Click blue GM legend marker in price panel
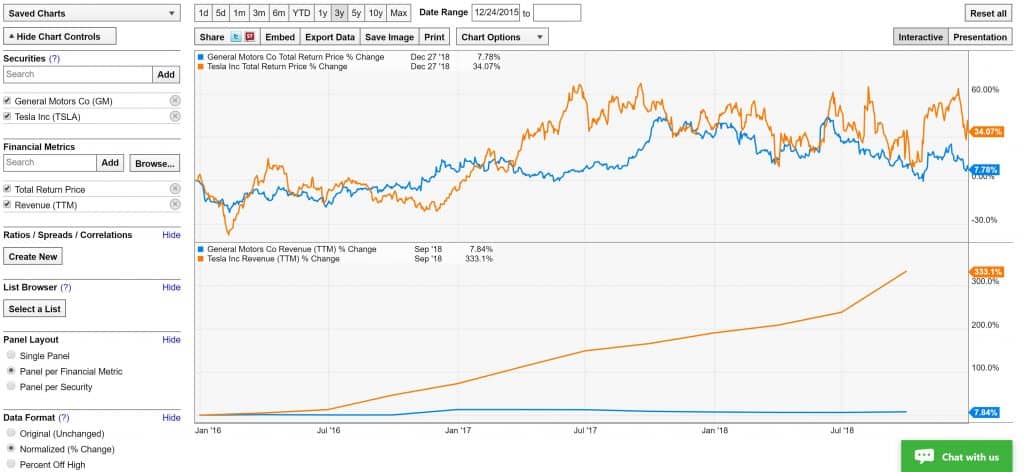Viewport: 1024px width, 472px height. (x=200, y=57)
